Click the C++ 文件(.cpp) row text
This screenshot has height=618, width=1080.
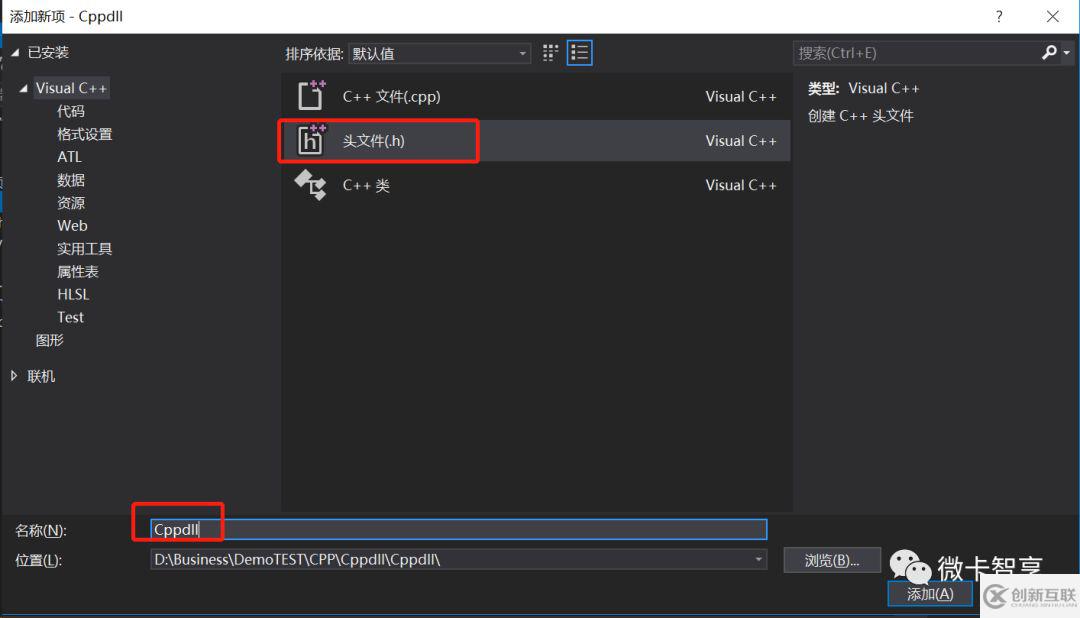[391, 96]
